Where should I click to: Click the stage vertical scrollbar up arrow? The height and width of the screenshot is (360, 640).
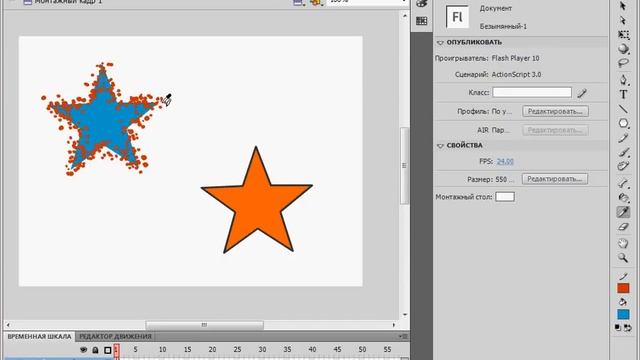click(404, 16)
